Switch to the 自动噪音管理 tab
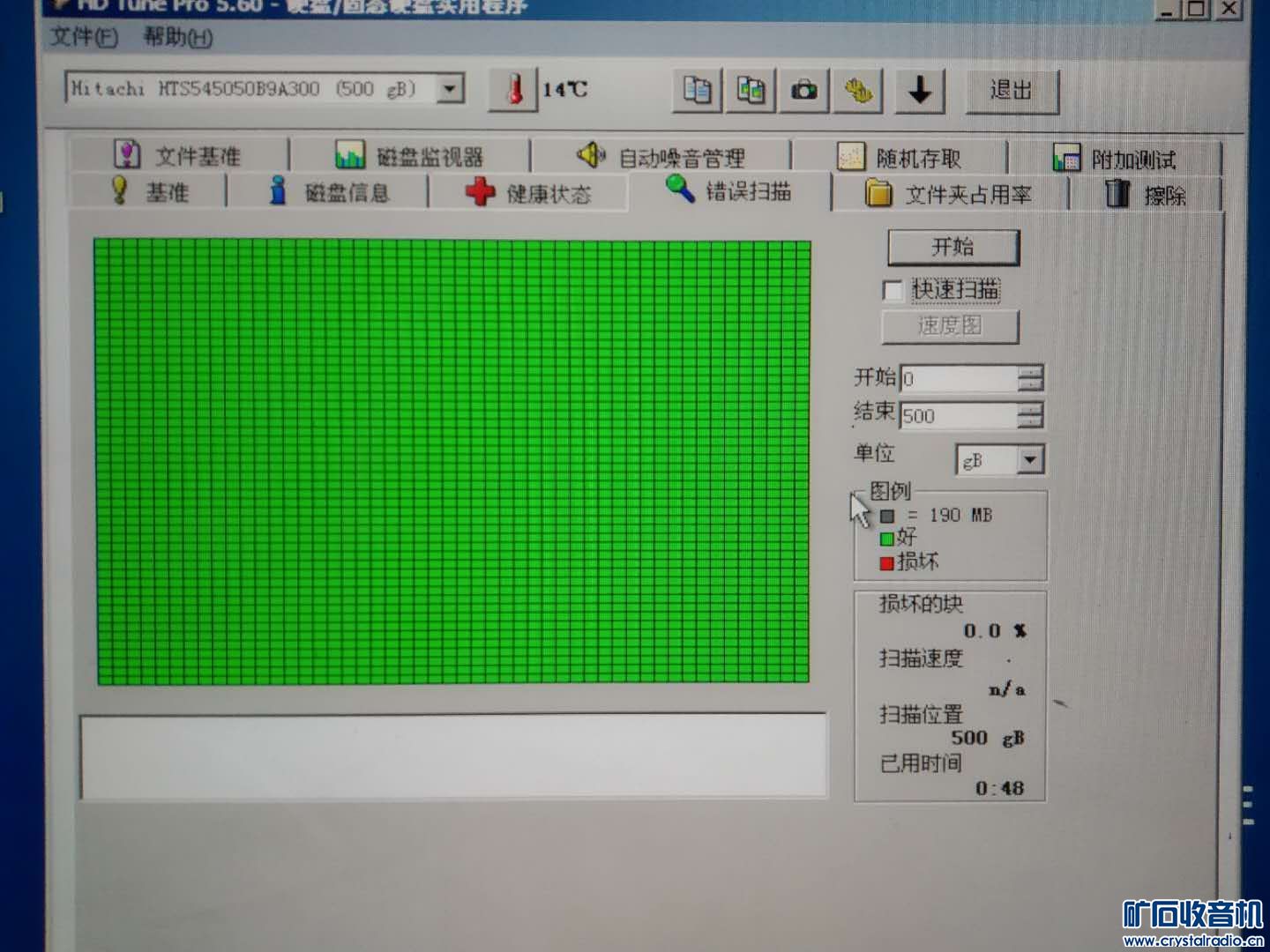This screenshot has width=1270, height=952. (661, 158)
